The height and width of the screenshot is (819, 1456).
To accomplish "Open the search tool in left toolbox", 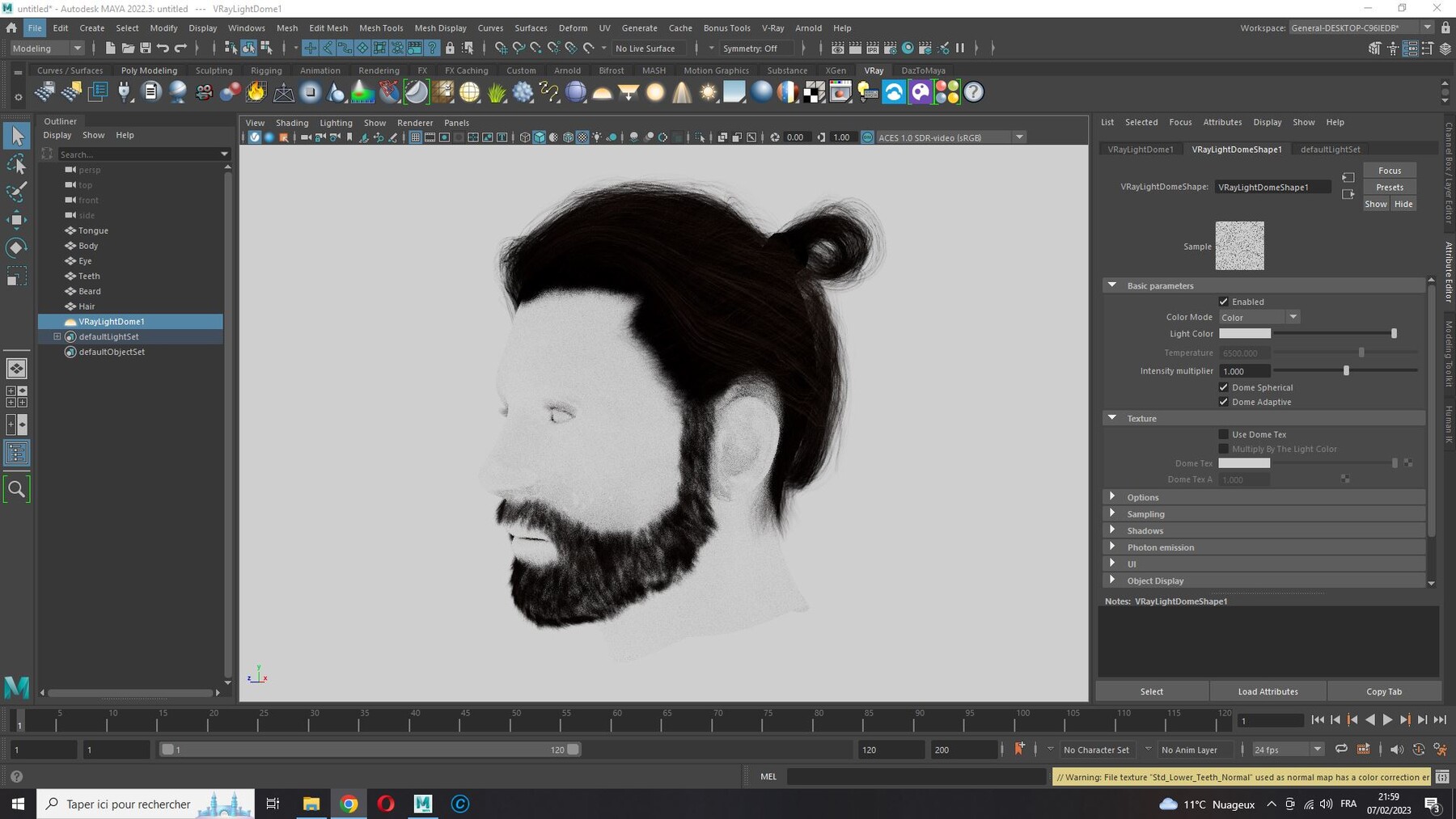I will (16, 489).
